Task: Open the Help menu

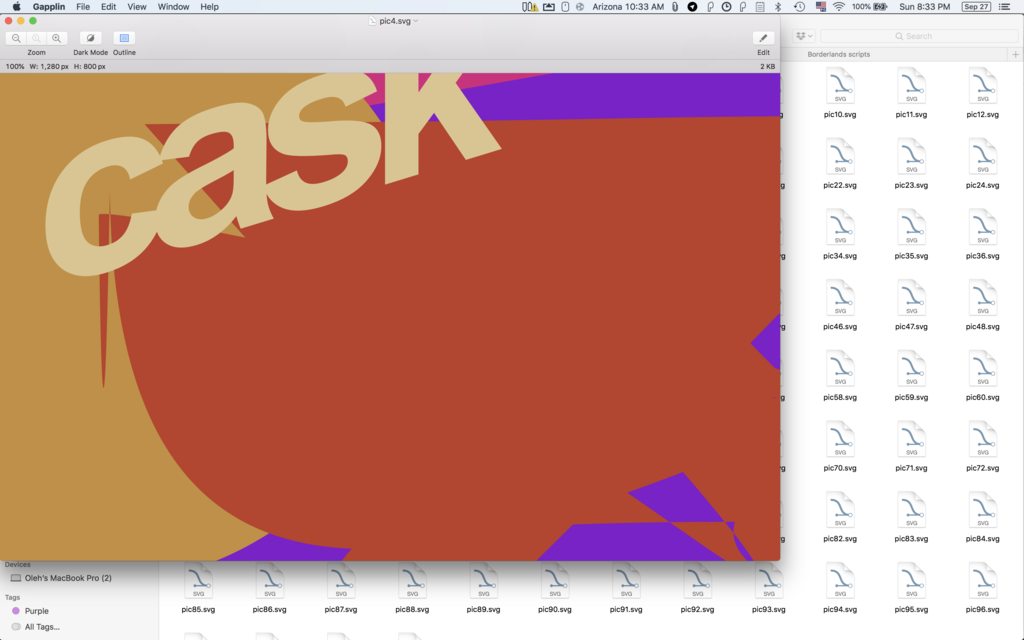Action: [x=209, y=7]
